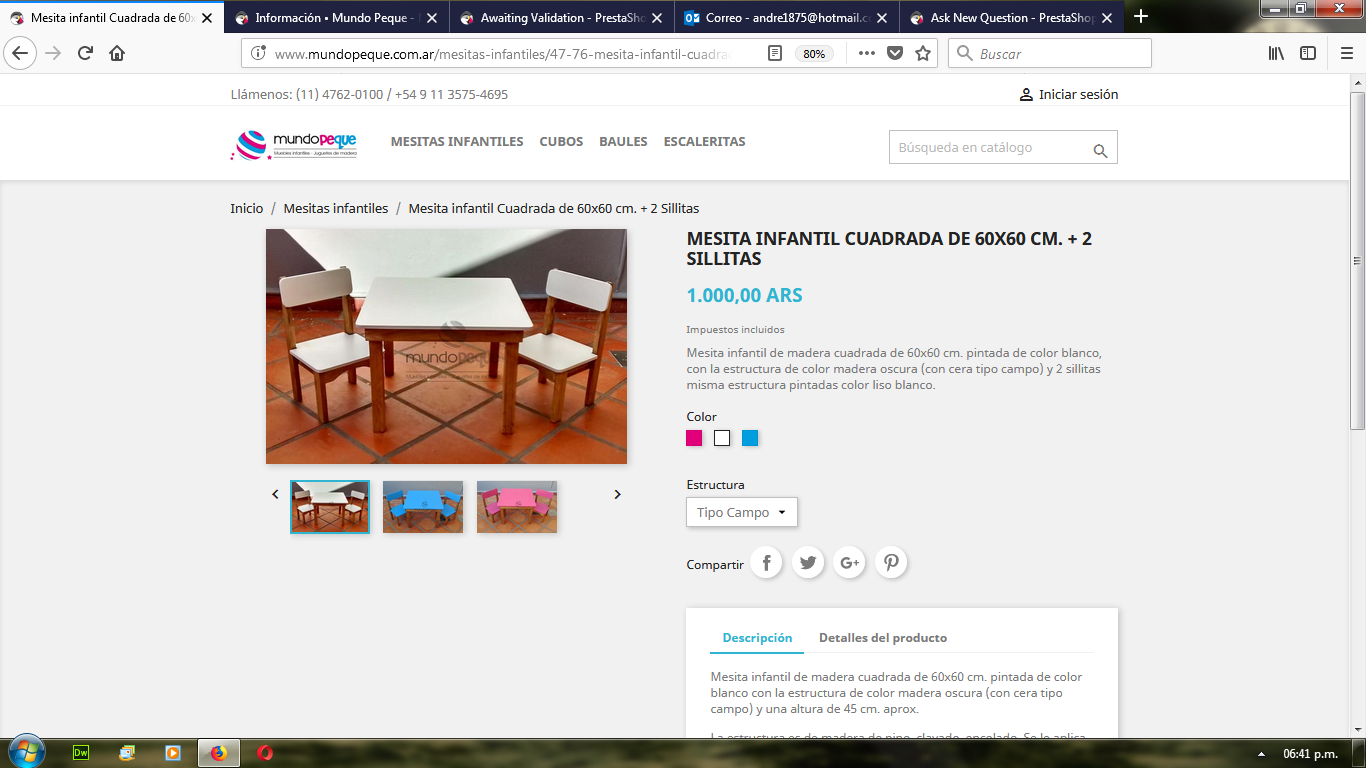The width and height of the screenshot is (1366, 768).
Task: Click the Mundo Peque logo
Action: pos(294,145)
